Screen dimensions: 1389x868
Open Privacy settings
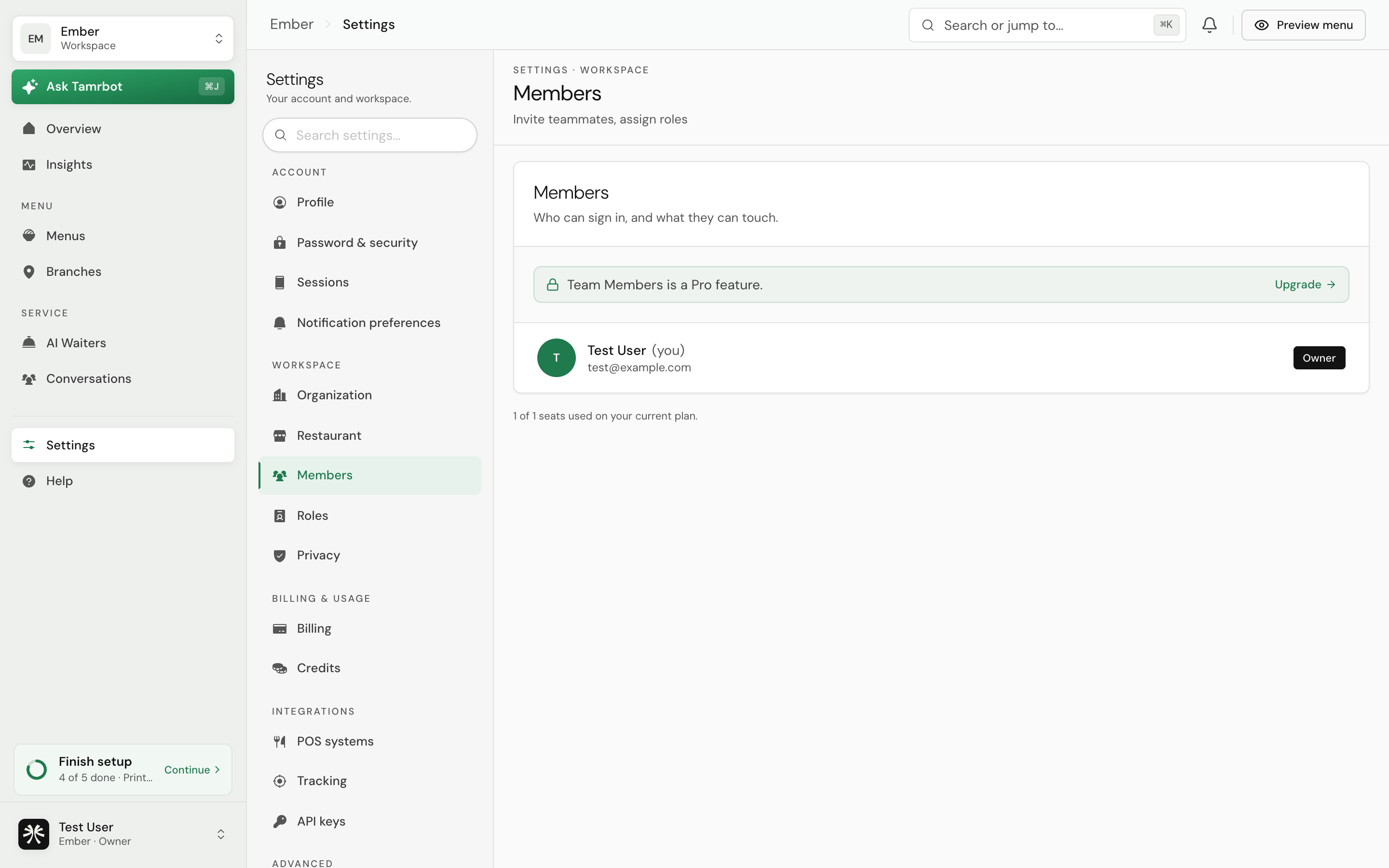tap(369, 556)
